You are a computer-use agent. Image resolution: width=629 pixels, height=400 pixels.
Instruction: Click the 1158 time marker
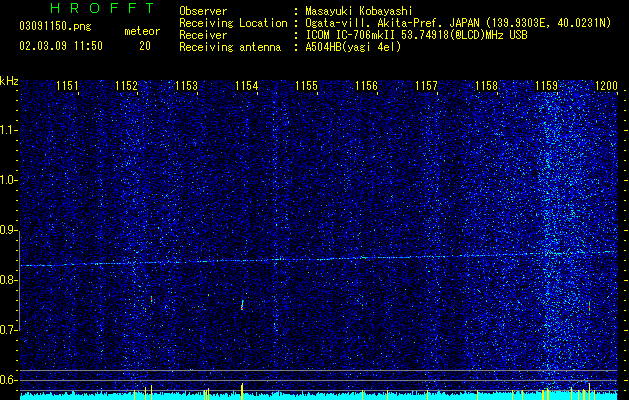pyautogui.click(x=487, y=85)
